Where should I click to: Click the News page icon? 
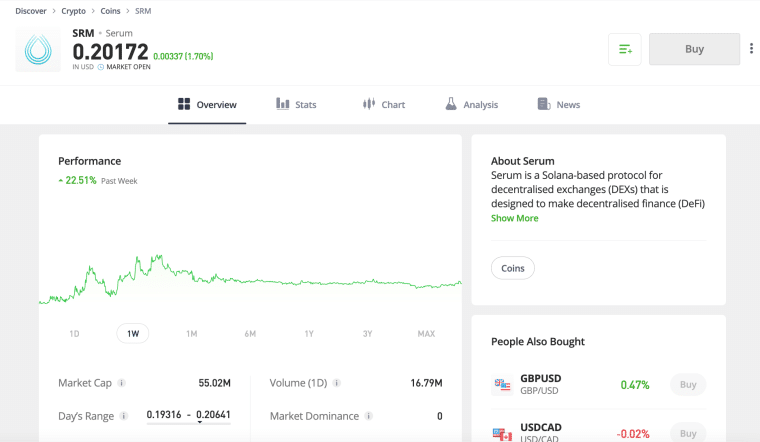pyautogui.click(x=544, y=104)
